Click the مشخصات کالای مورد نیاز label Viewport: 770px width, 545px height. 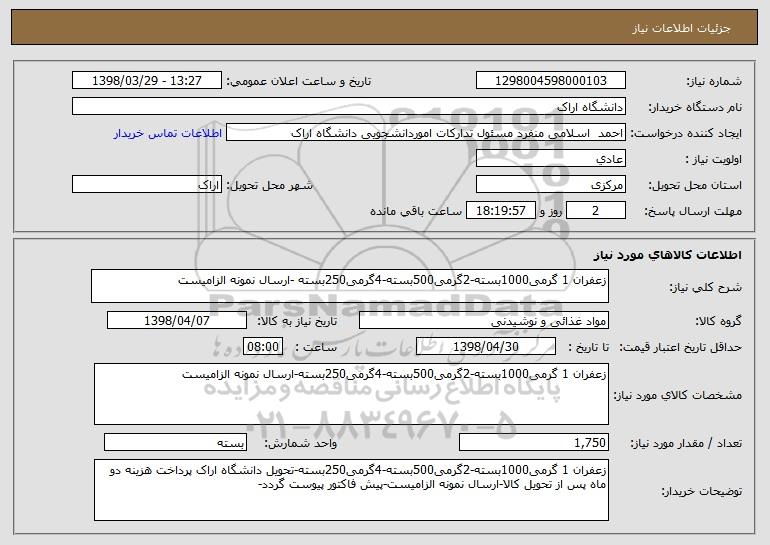click(678, 395)
